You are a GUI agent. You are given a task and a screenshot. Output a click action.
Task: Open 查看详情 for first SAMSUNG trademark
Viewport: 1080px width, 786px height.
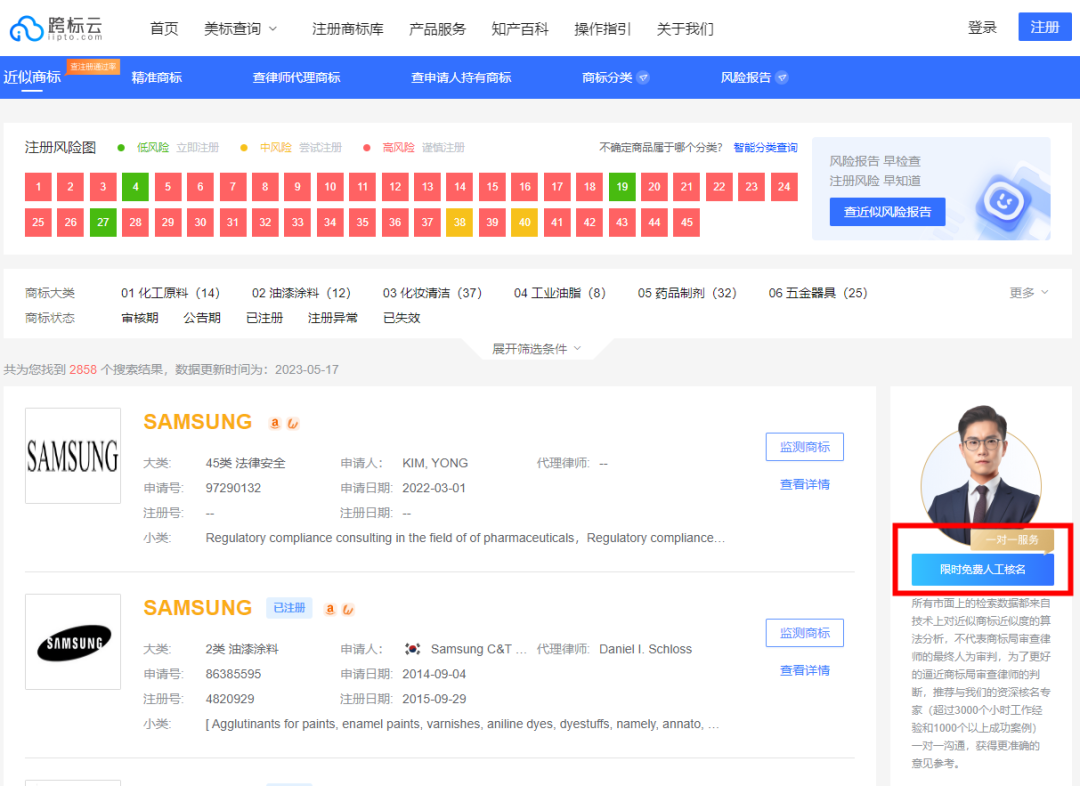pyautogui.click(x=804, y=484)
